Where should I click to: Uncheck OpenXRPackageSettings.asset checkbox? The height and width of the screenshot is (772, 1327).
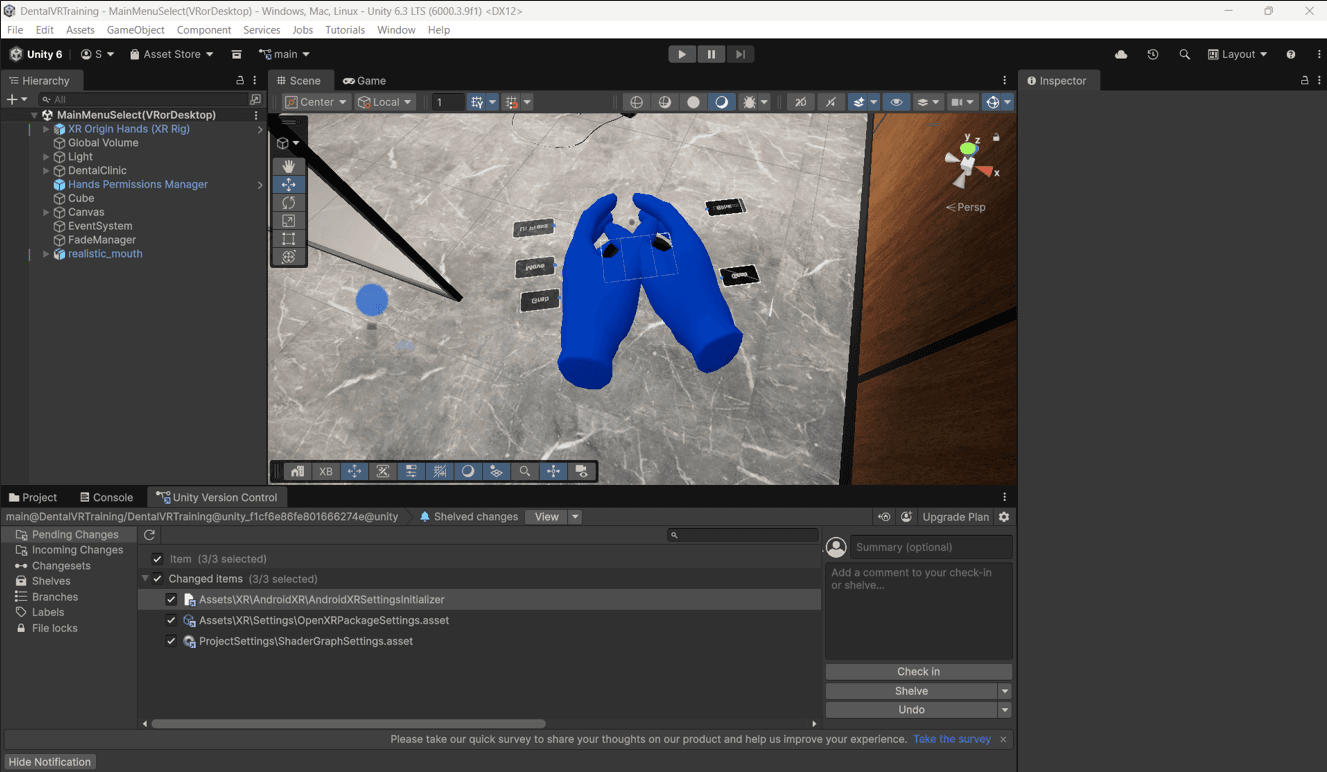pyautogui.click(x=171, y=620)
